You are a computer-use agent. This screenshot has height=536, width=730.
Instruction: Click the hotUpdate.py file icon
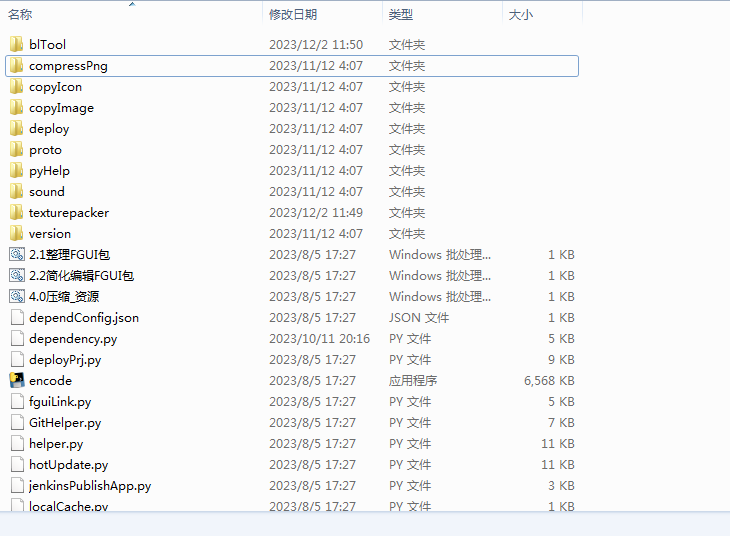(16, 465)
